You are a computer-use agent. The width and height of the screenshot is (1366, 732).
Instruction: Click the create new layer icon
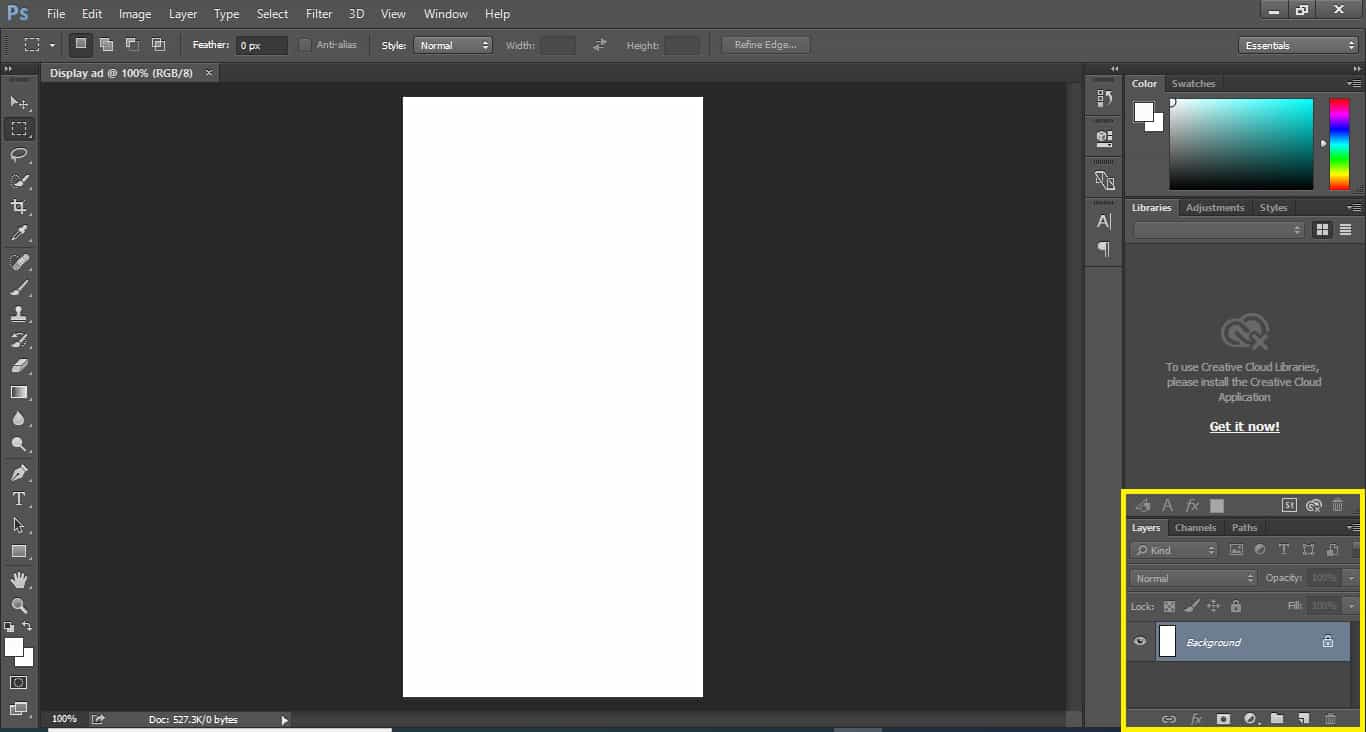[x=1304, y=719]
